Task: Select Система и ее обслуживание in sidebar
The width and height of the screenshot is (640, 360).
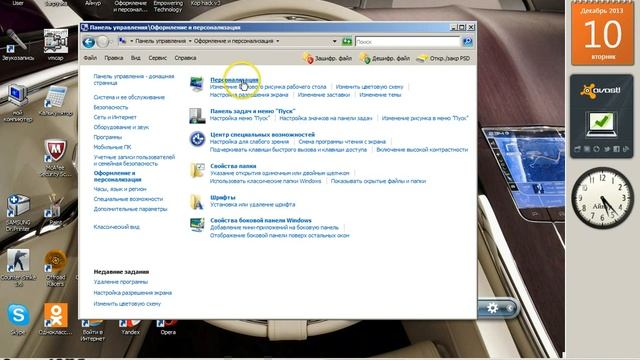Action: (x=129, y=97)
